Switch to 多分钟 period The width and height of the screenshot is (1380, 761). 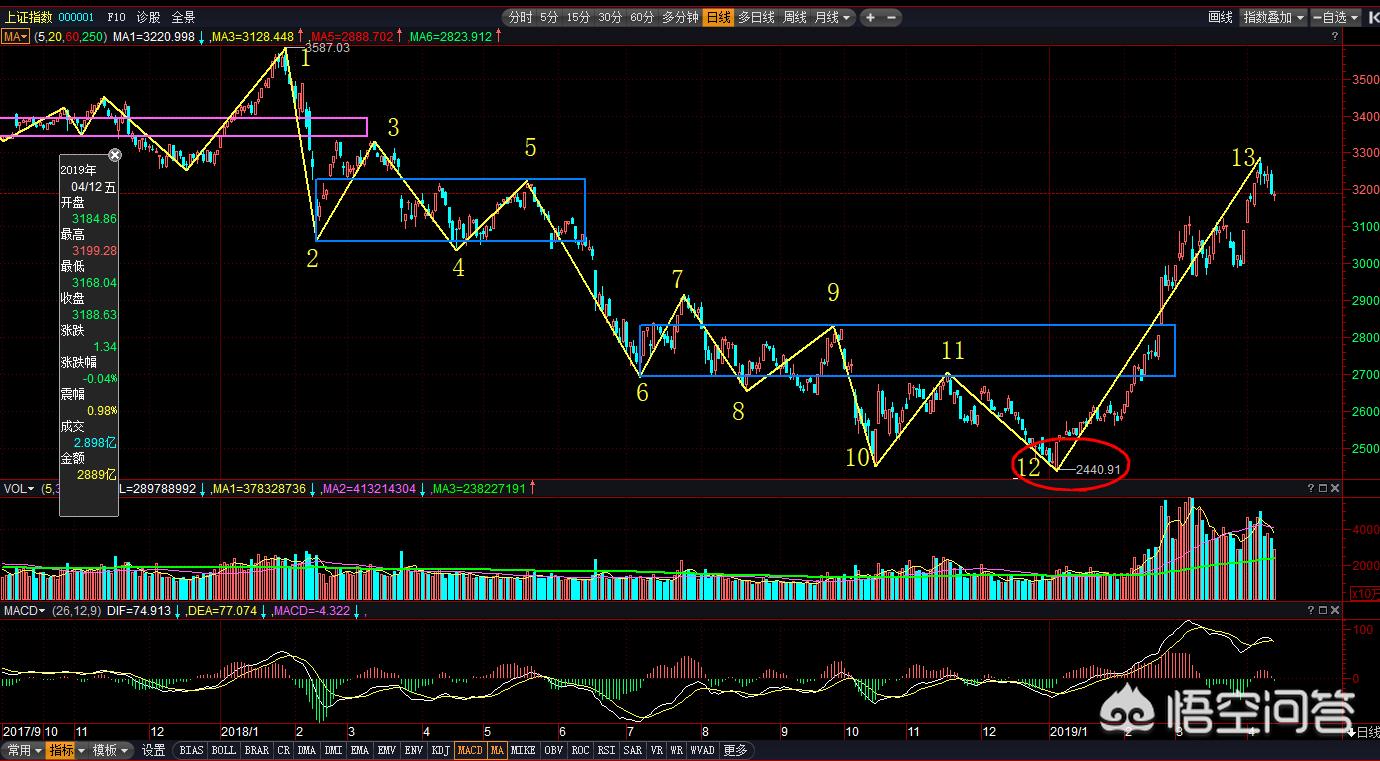[x=680, y=18]
